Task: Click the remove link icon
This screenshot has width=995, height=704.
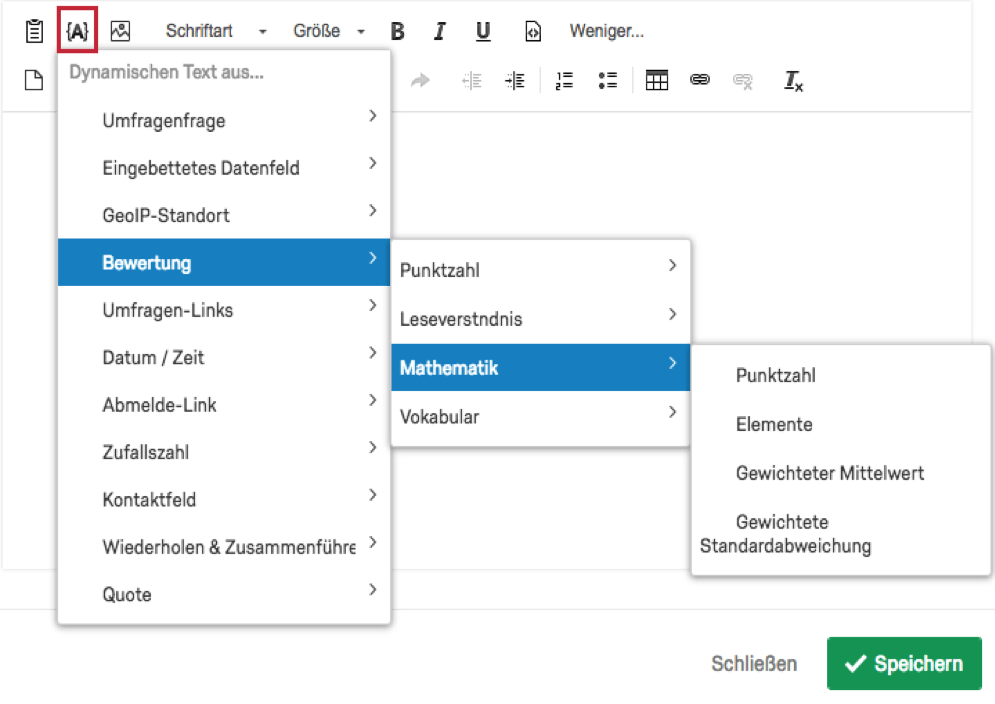Action: click(x=742, y=81)
